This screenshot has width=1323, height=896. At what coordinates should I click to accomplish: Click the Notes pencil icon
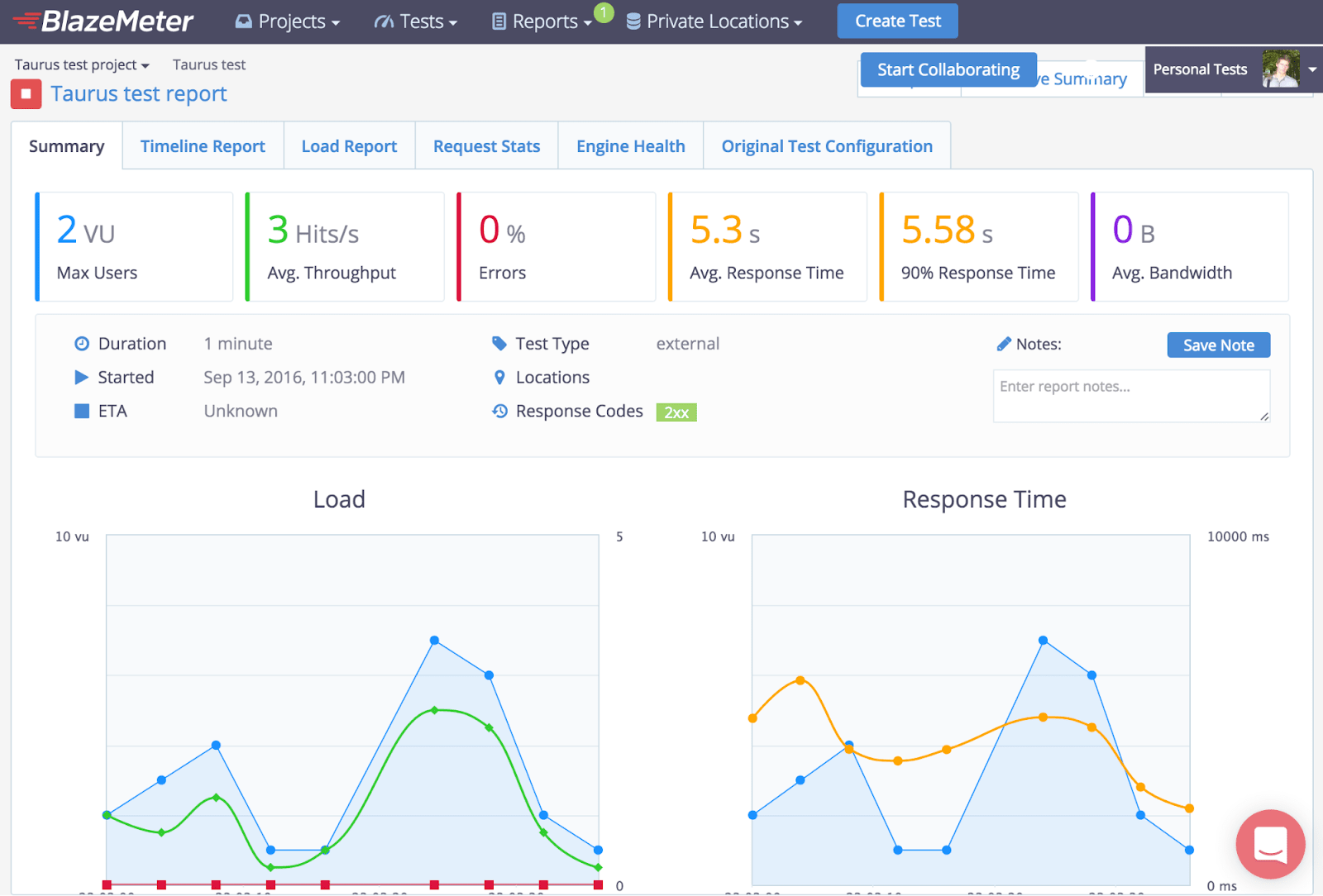(x=1005, y=344)
